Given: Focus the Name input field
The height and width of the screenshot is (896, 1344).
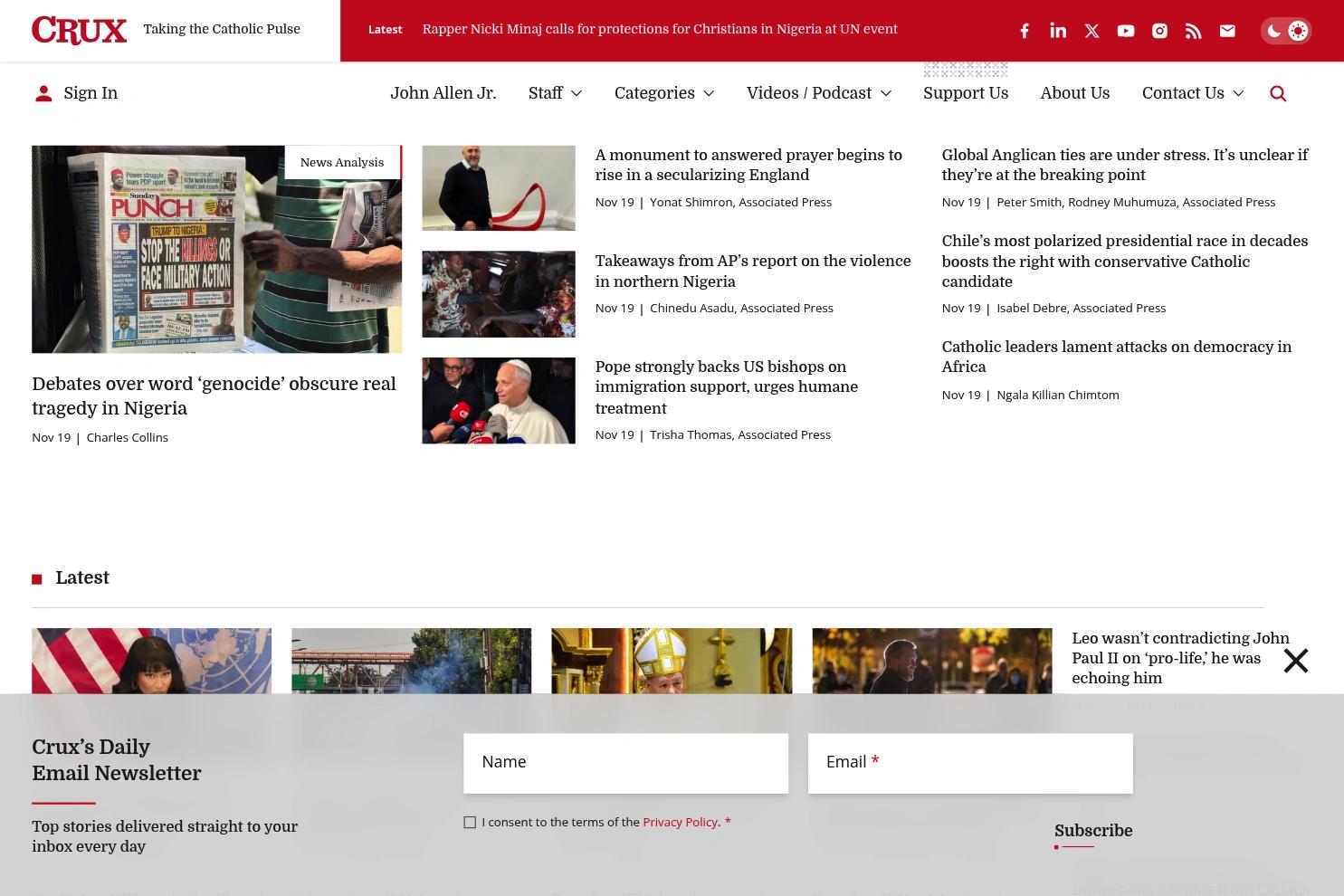Looking at the screenshot, I should point(626,764).
